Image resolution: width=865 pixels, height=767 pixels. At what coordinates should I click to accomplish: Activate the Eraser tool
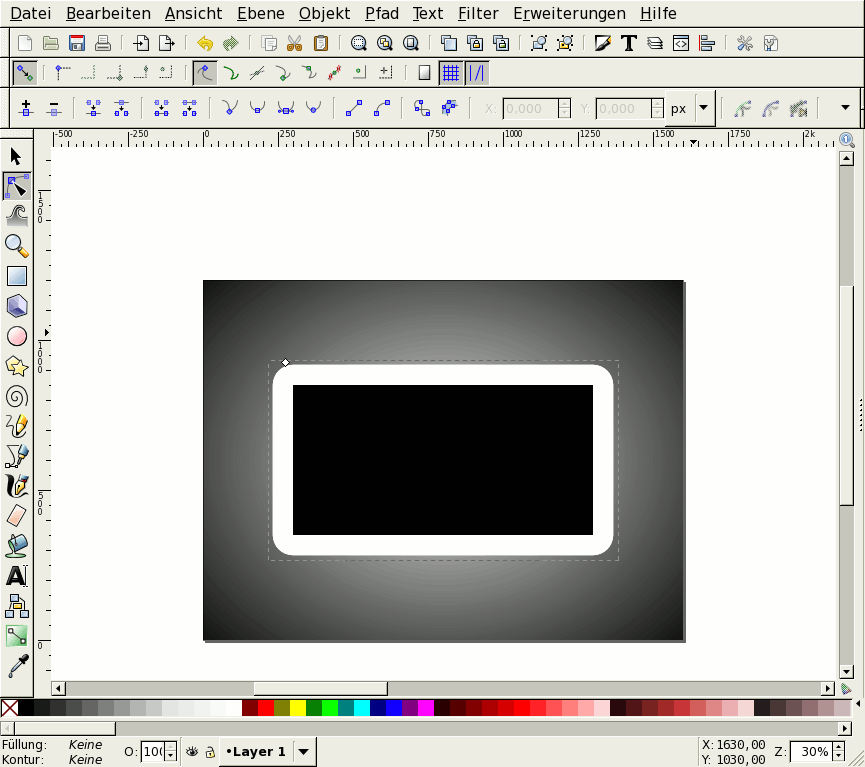(x=17, y=516)
